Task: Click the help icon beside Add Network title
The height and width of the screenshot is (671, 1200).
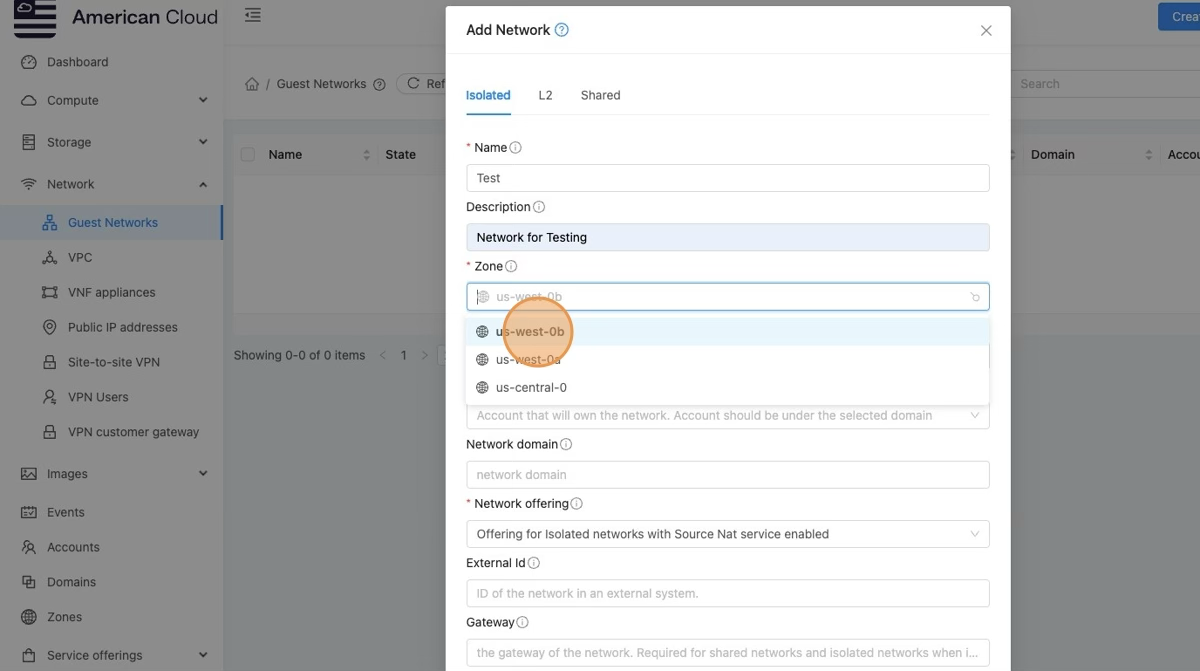Action: [x=562, y=30]
